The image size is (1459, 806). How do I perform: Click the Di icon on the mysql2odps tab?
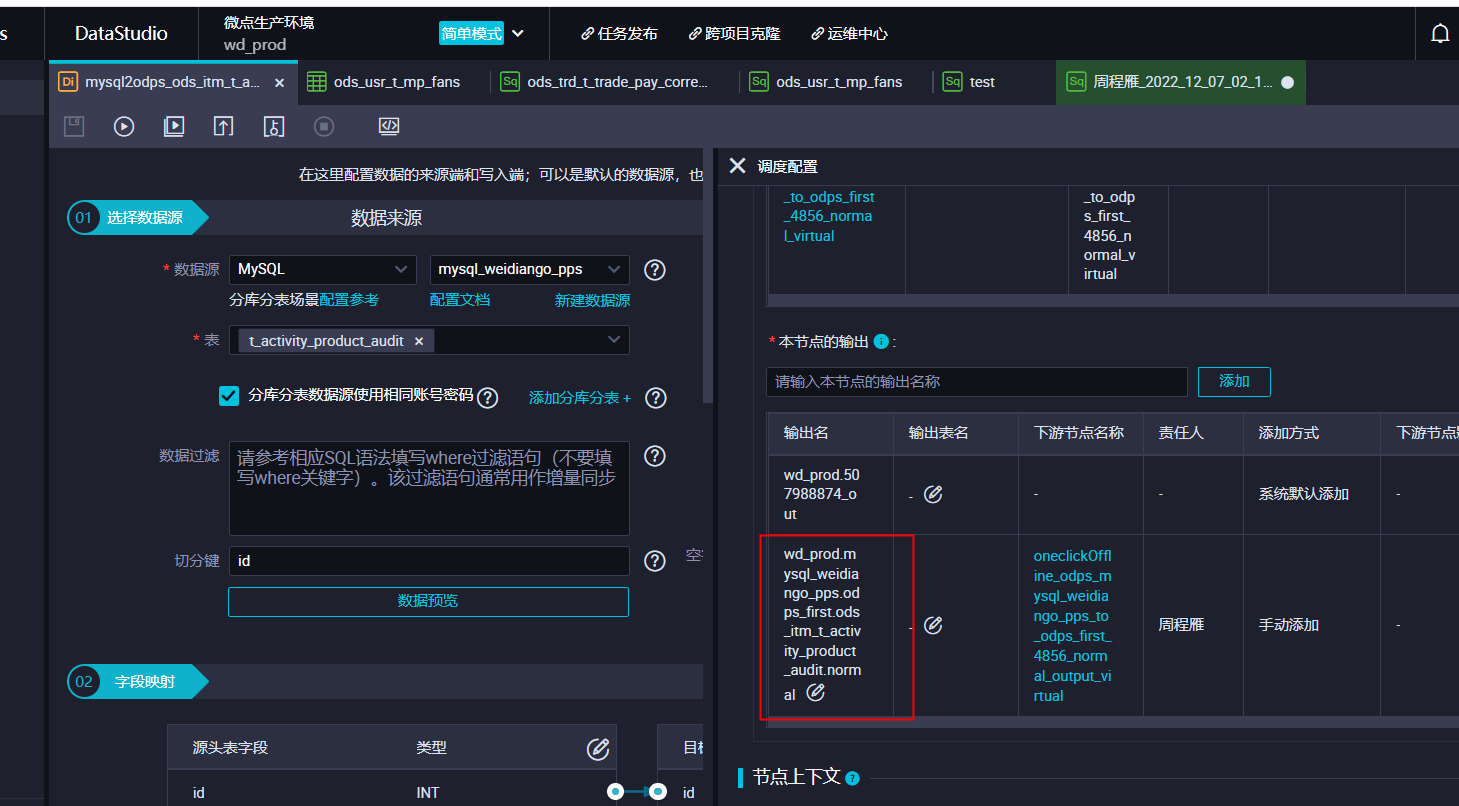coord(68,82)
